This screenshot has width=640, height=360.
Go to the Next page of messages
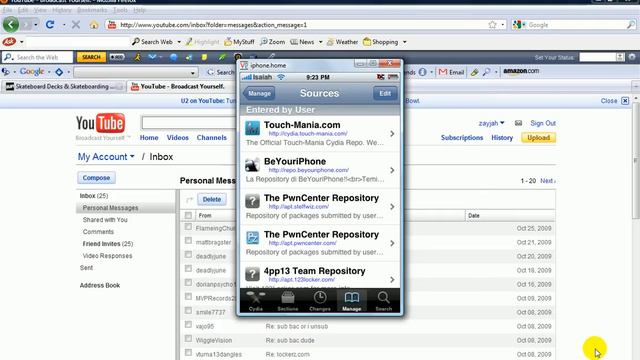pos(547,180)
